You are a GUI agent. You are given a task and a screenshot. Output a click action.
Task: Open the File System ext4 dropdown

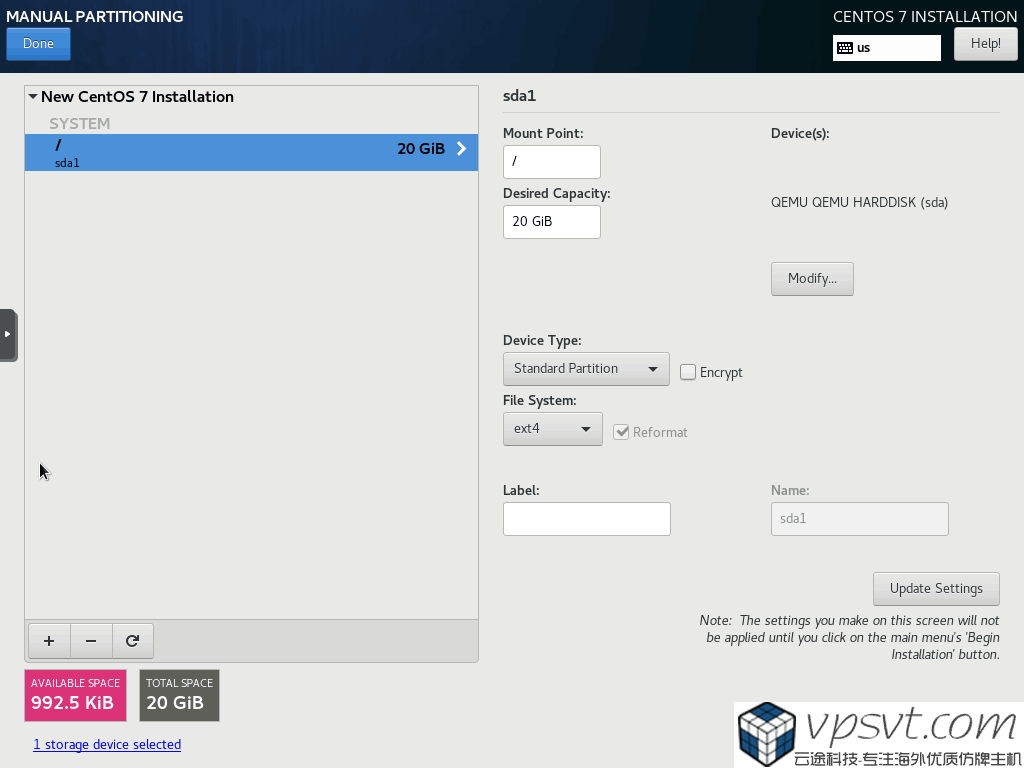click(552, 429)
